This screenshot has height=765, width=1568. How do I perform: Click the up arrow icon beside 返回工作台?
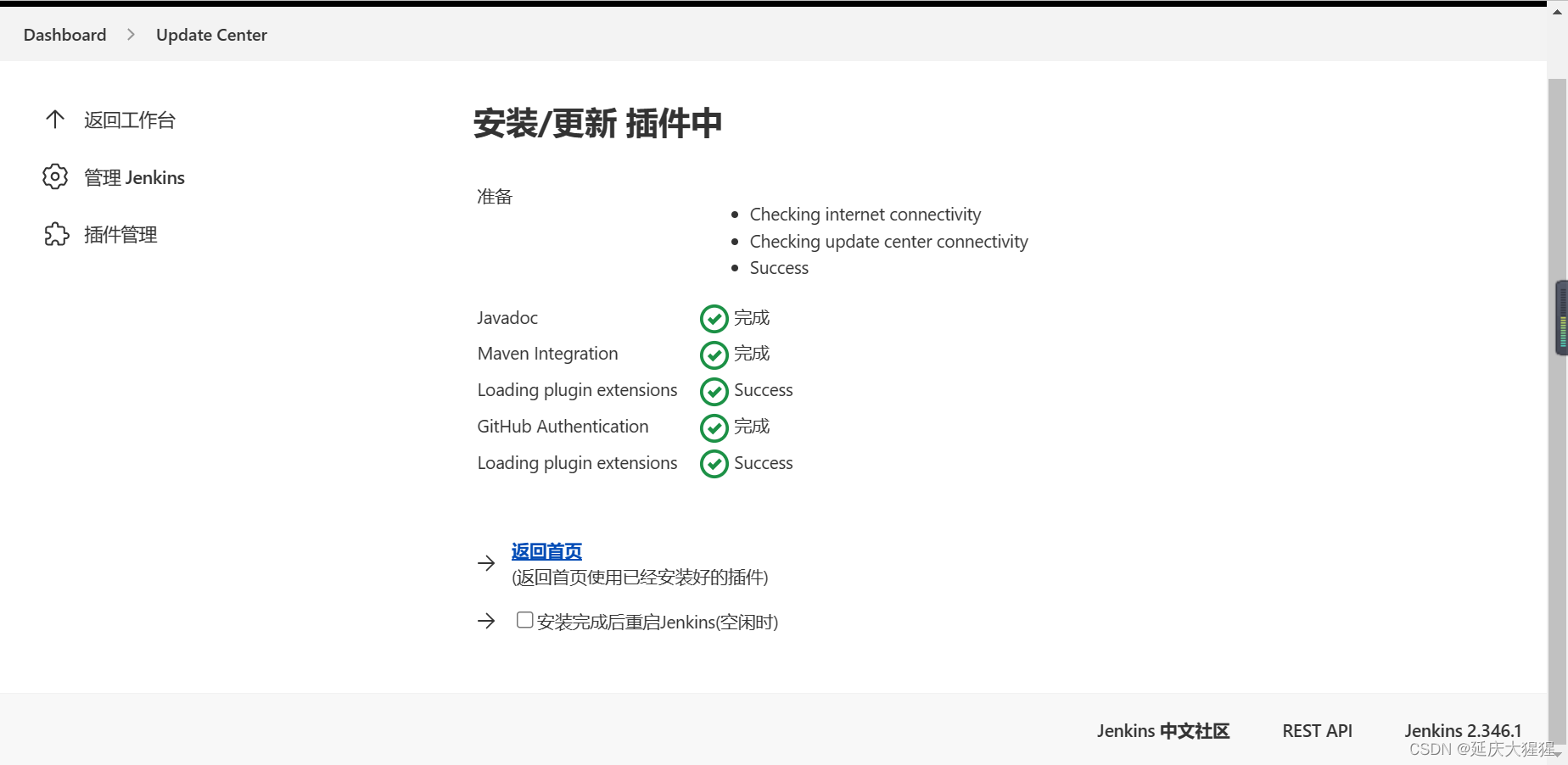pyautogui.click(x=54, y=119)
